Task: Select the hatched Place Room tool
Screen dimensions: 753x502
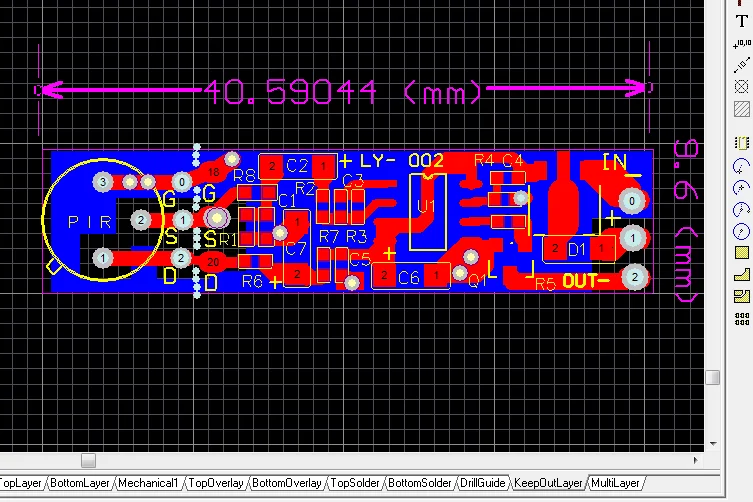Action: coord(741,109)
